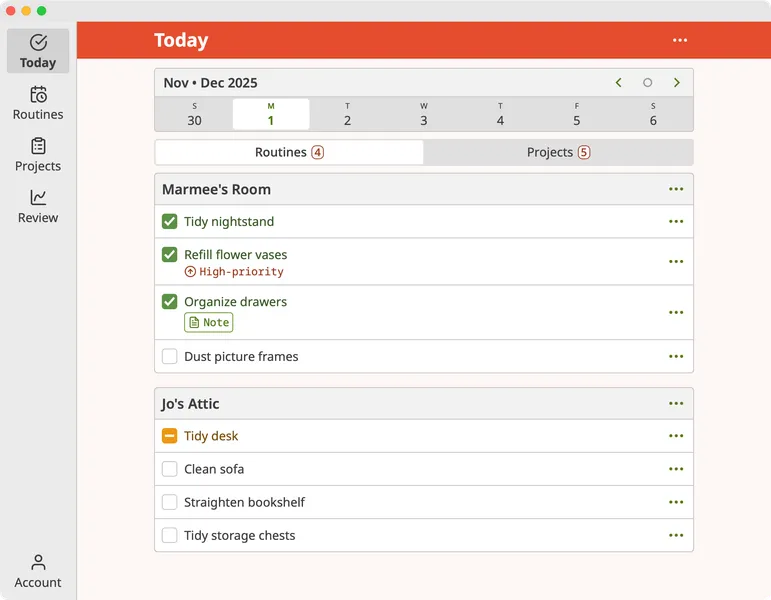
Task: Open options for Tidy storage chests
Action: 676,536
